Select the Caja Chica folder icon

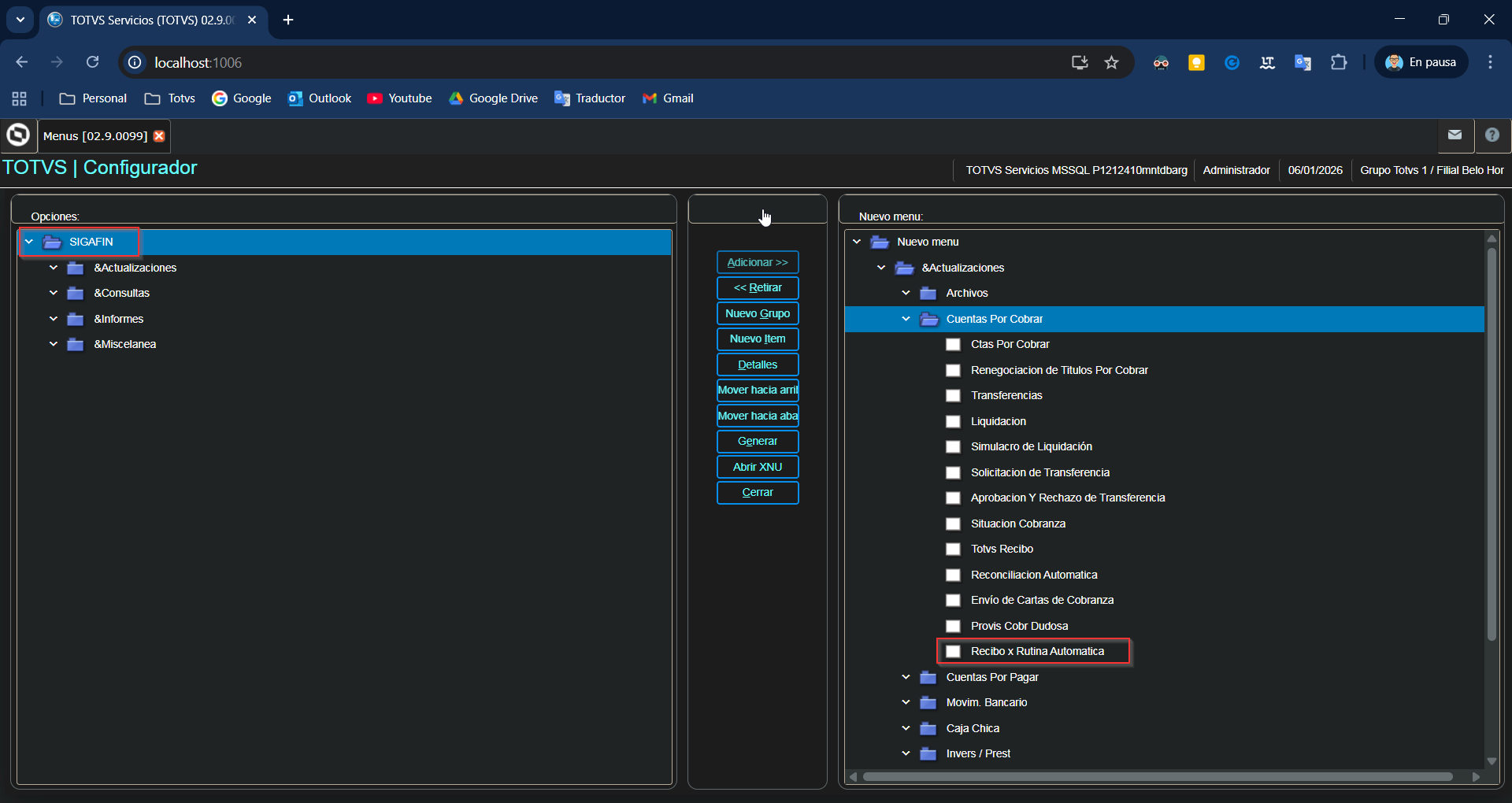tap(928, 728)
